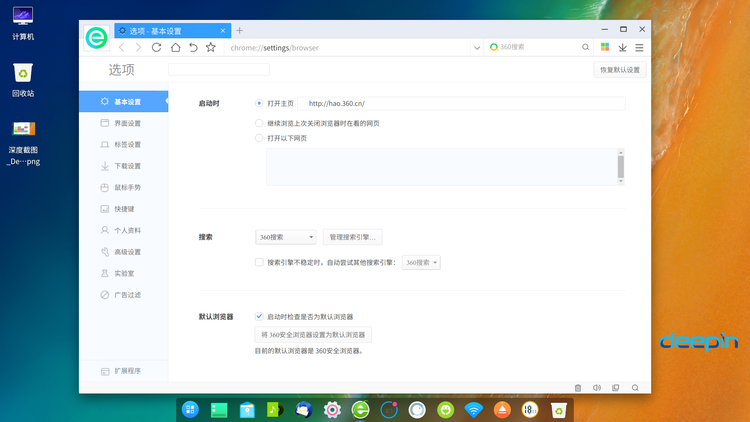
Task: Open the hamburger main menu
Action: pos(640,47)
